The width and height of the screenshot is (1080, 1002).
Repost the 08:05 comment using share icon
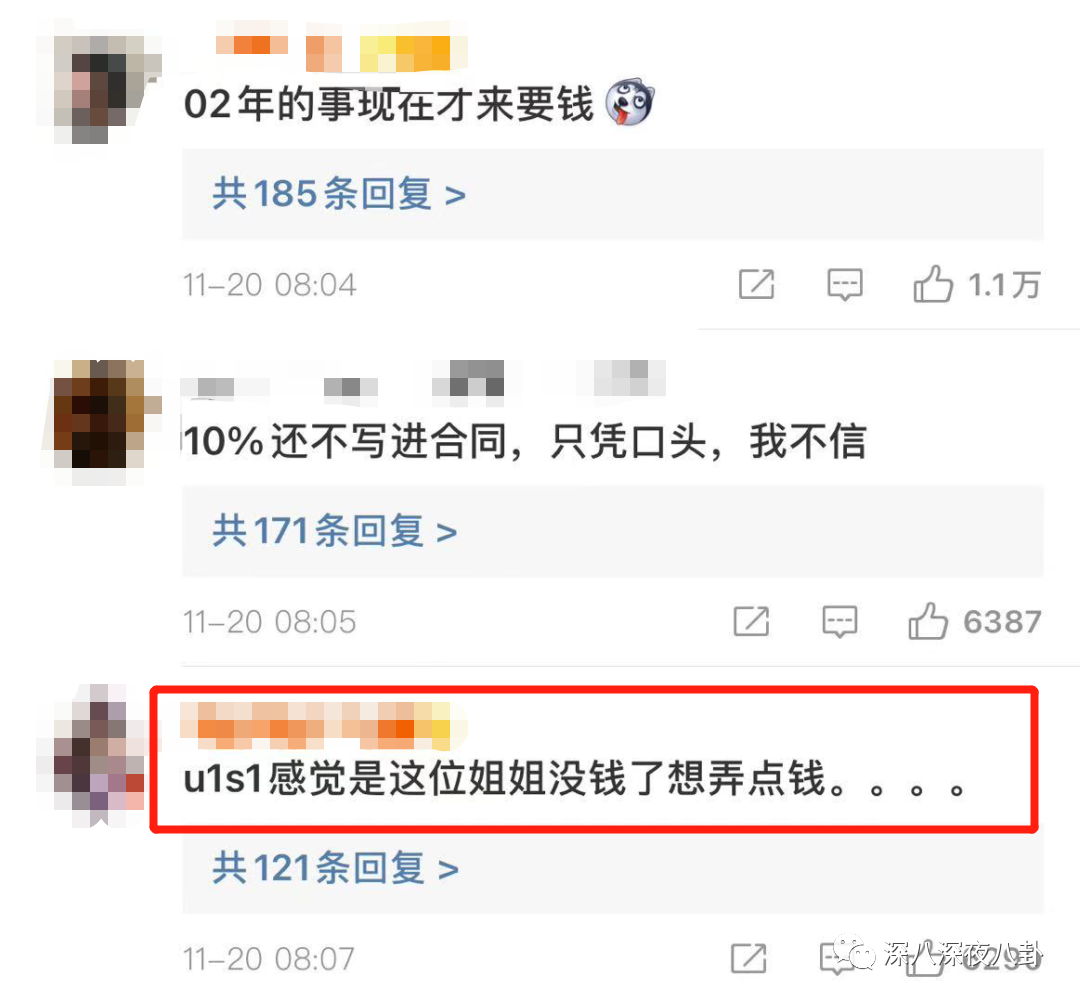pyautogui.click(x=751, y=621)
